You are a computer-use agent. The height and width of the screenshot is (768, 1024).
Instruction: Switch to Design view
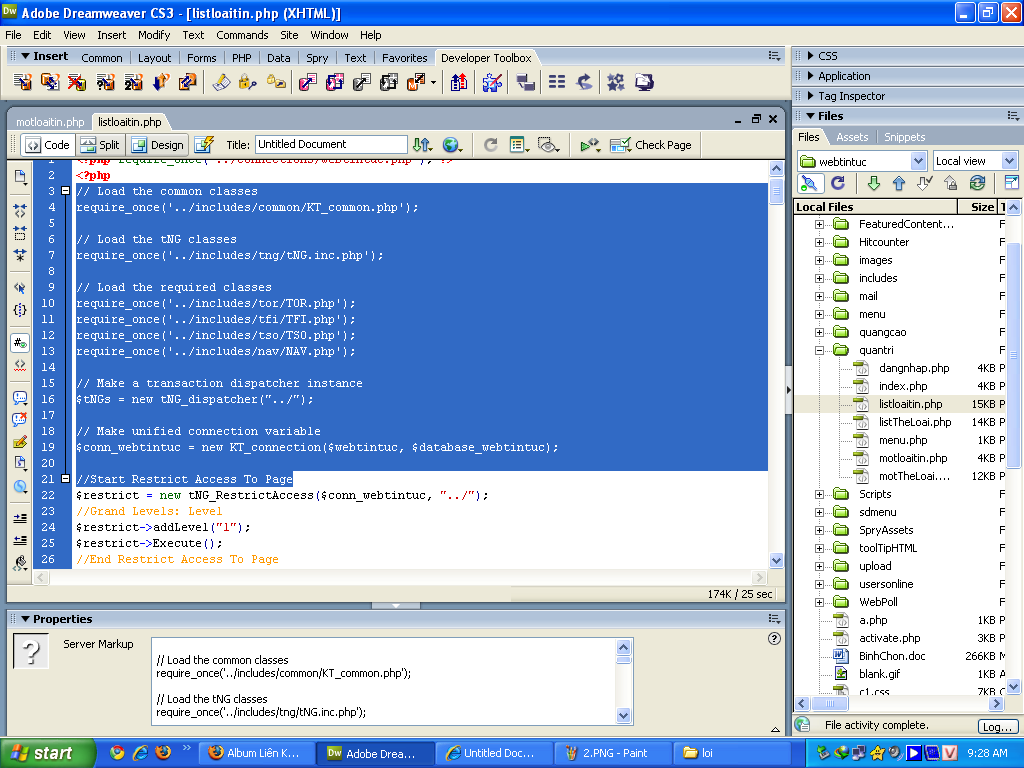click(158, 145)
